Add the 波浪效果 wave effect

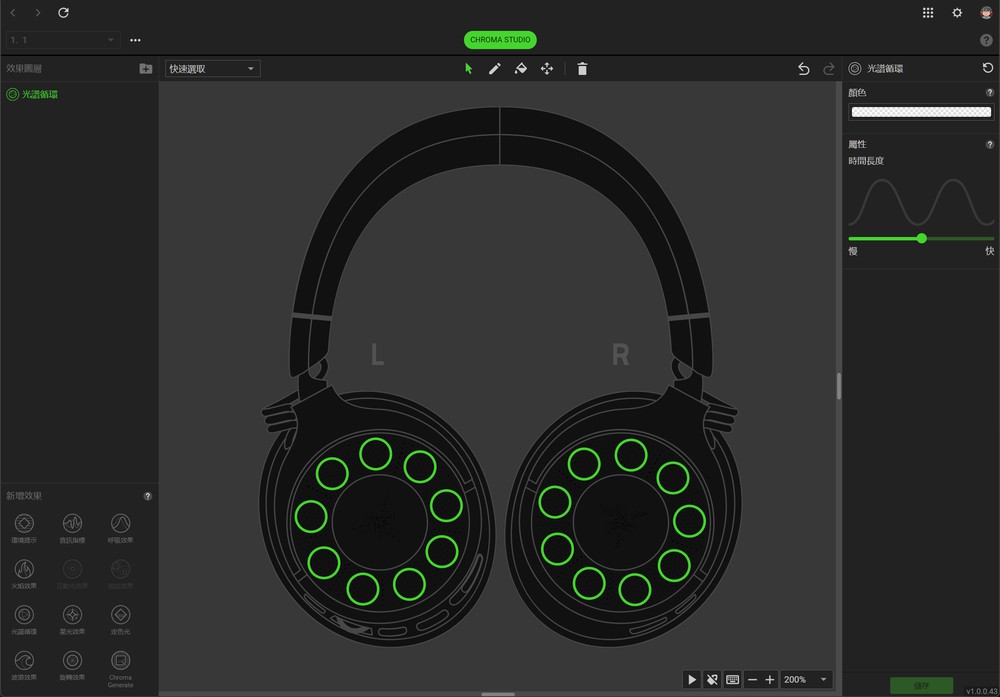pos(24,665)
